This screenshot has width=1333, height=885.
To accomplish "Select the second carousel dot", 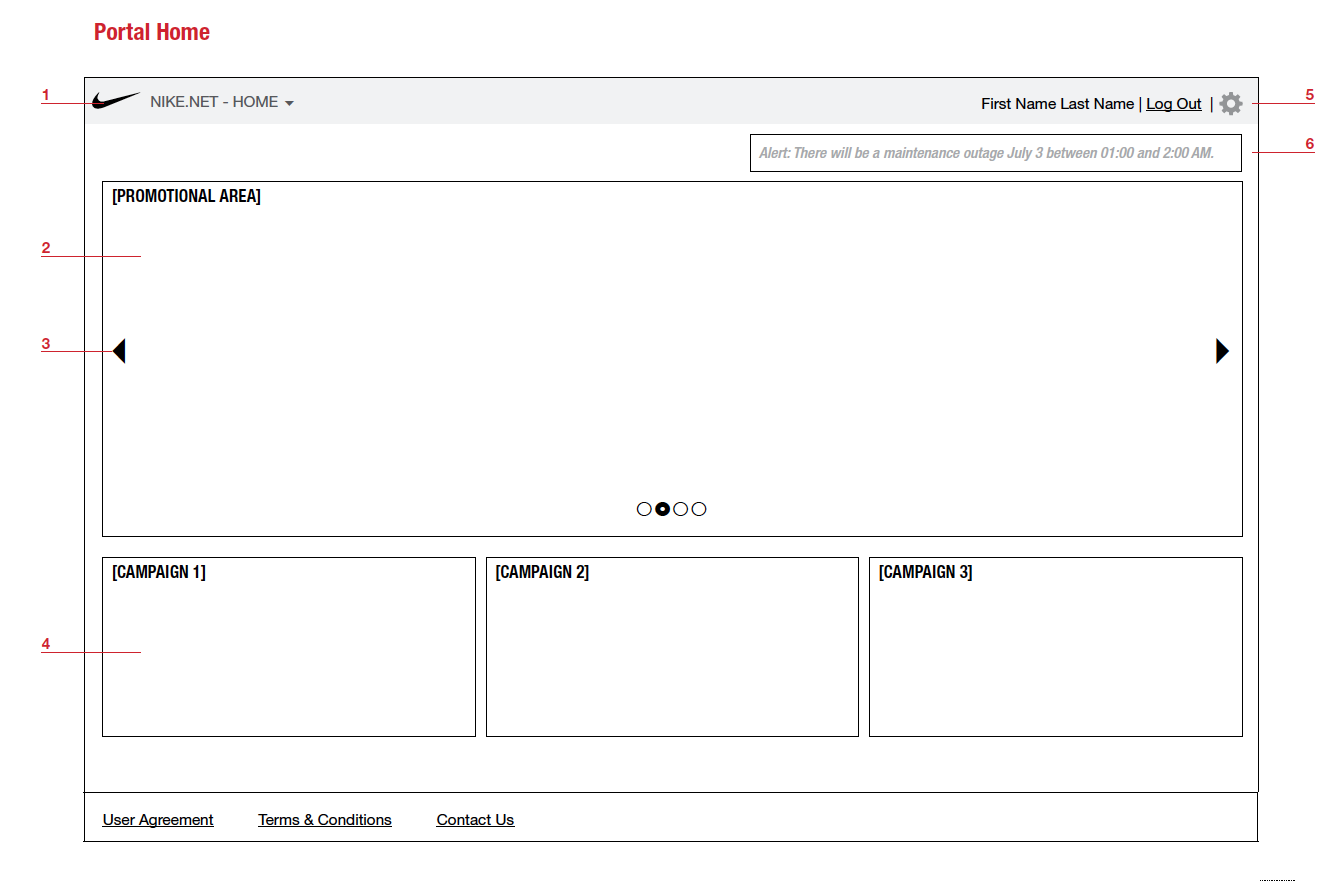I will 662,509.
